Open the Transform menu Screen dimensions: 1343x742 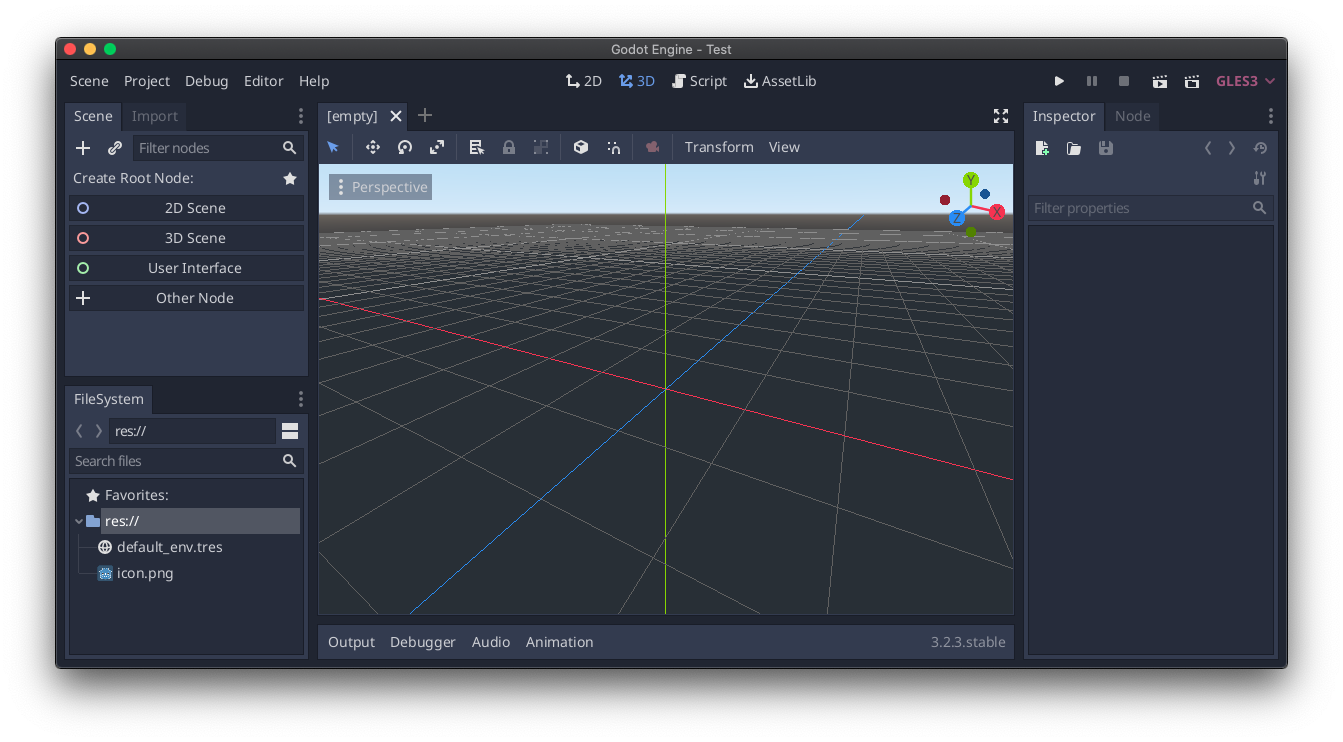[x=719, y=147]
